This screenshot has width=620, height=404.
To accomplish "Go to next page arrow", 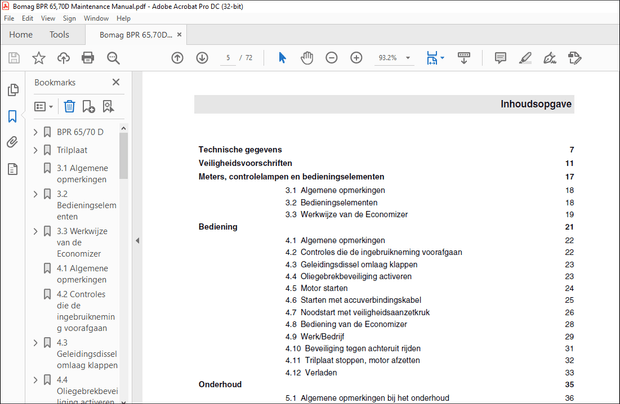I will pyautogui.click(x=202, y=58).
